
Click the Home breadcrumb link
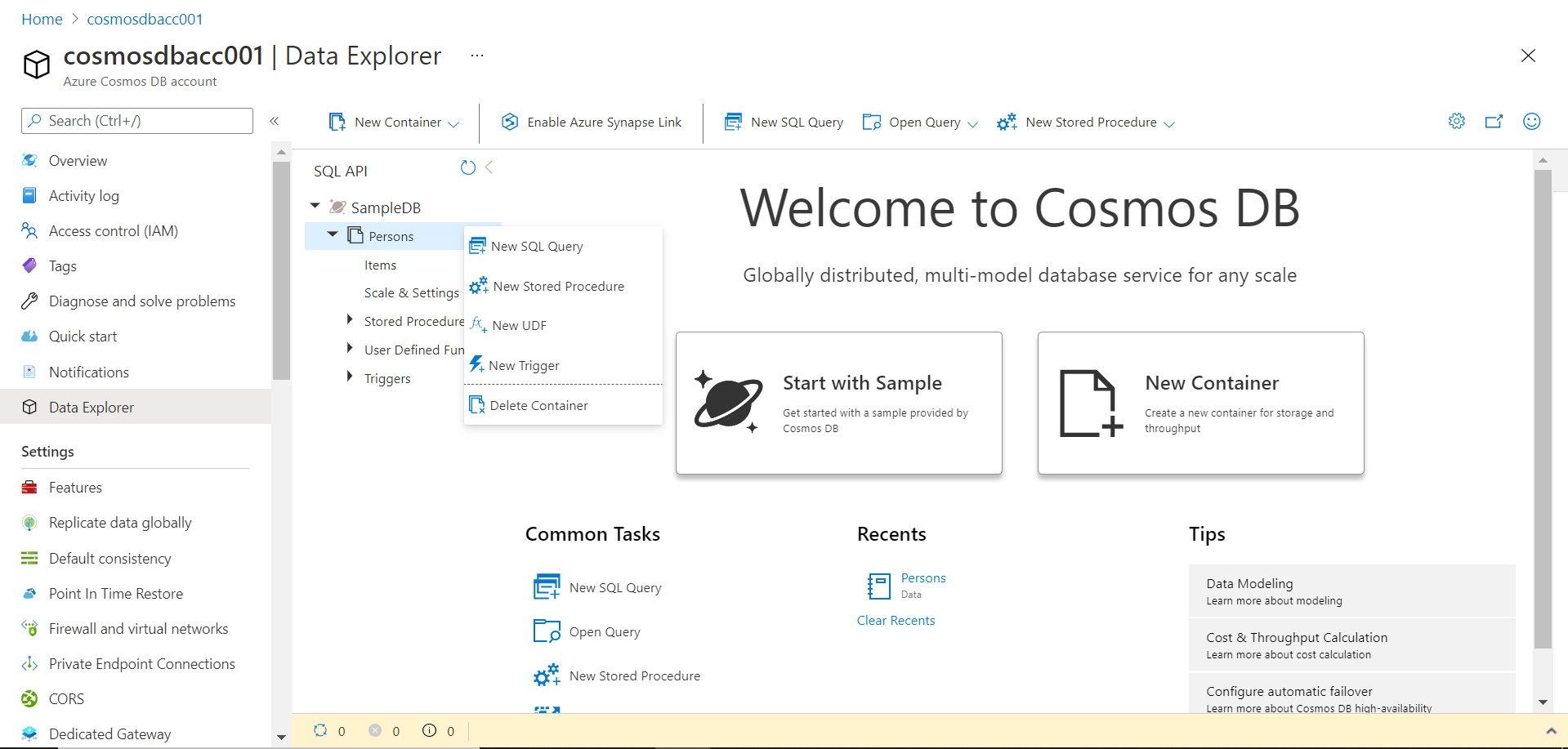(x=42, y=19)
